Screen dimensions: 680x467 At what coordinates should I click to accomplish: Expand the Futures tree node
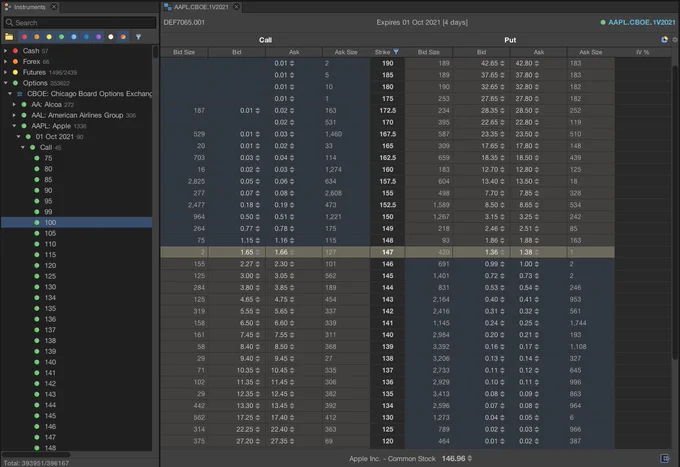coord(6,72)
